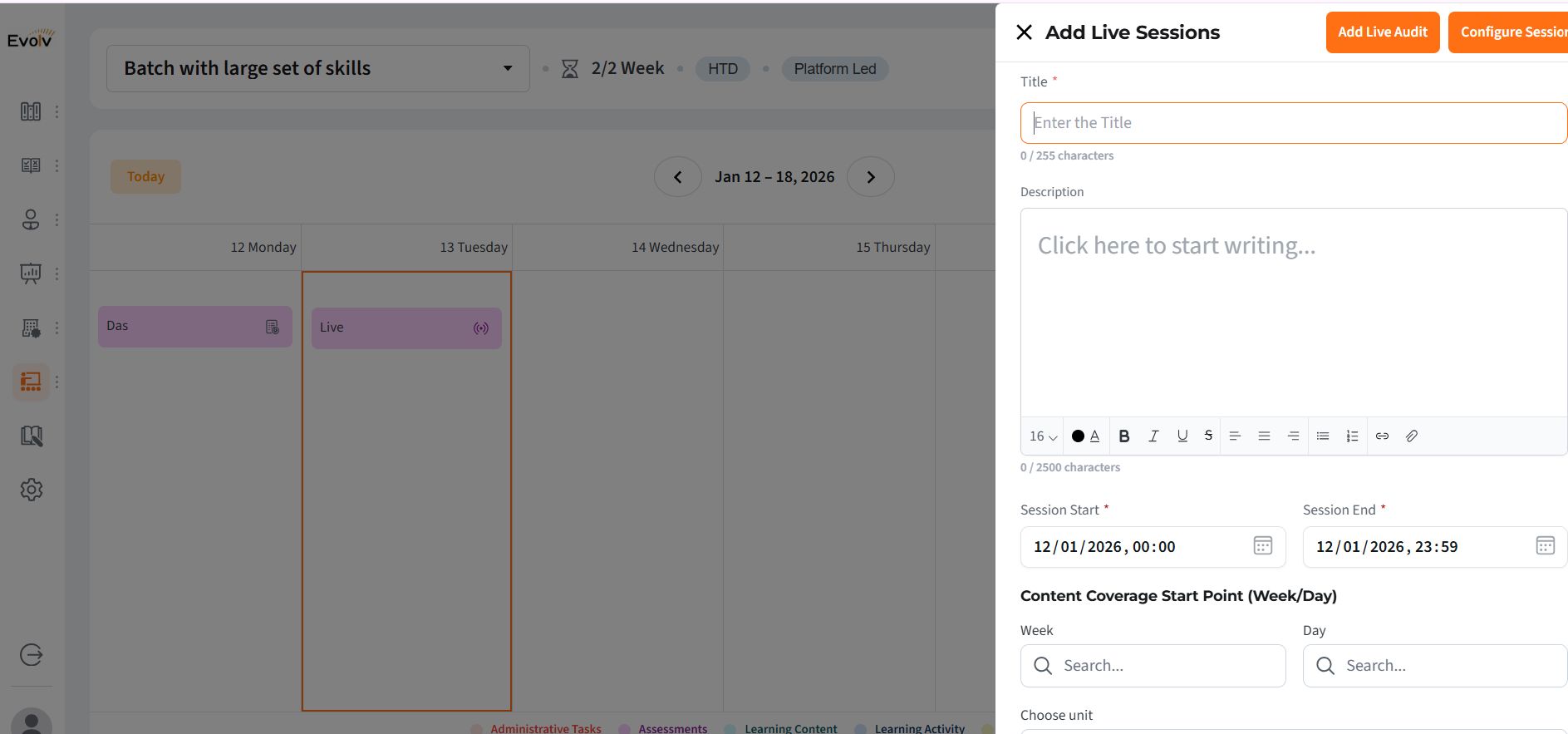Go to the previous week
This screenshot has width=1568, height=734.
pyautogui.click(x=677, y=177)
